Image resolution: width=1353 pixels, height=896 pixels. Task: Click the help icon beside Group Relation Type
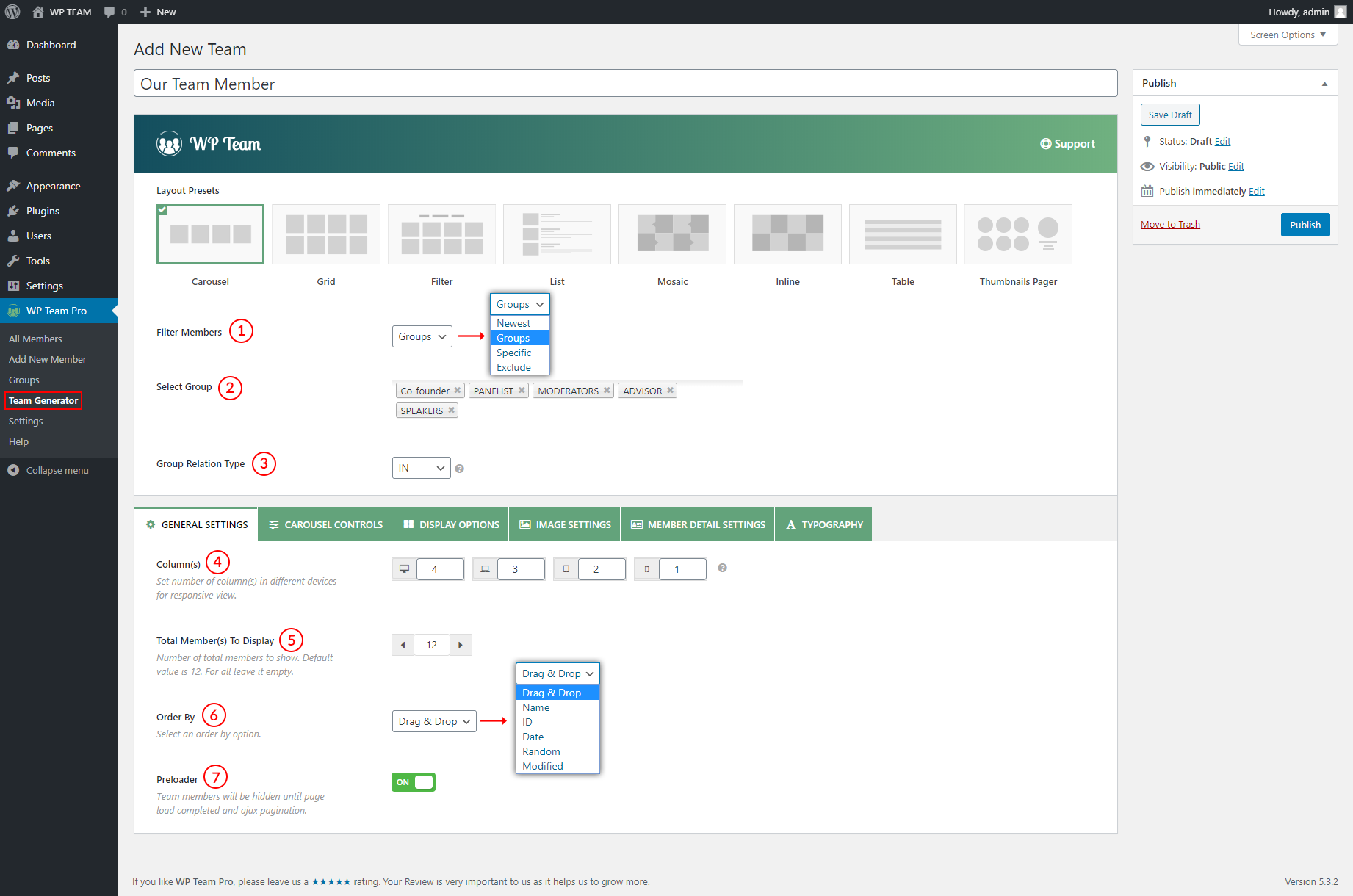[x=459, y=469]
